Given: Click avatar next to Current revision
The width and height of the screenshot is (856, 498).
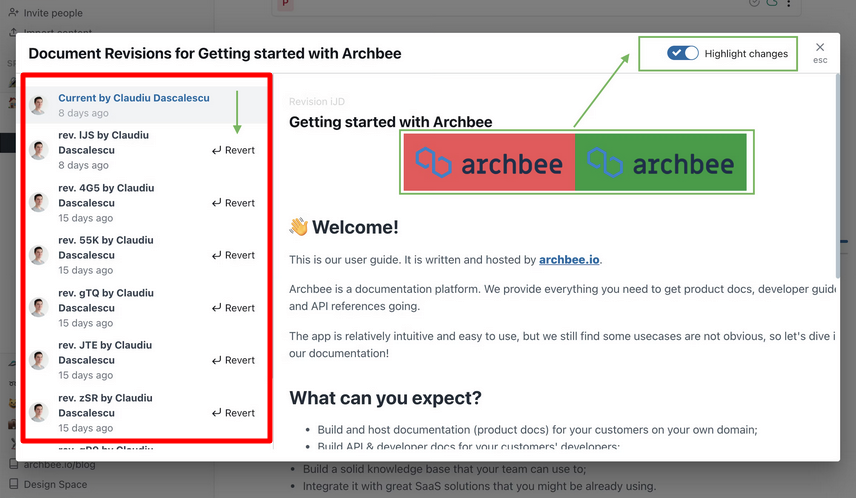Looking at the screenshot, I should (x=39, y=105).
